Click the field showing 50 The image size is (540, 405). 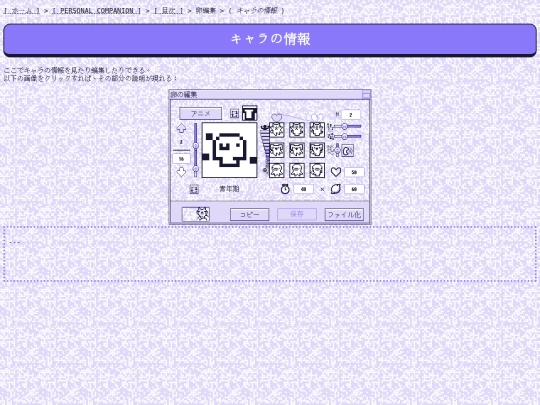[354, 172]
